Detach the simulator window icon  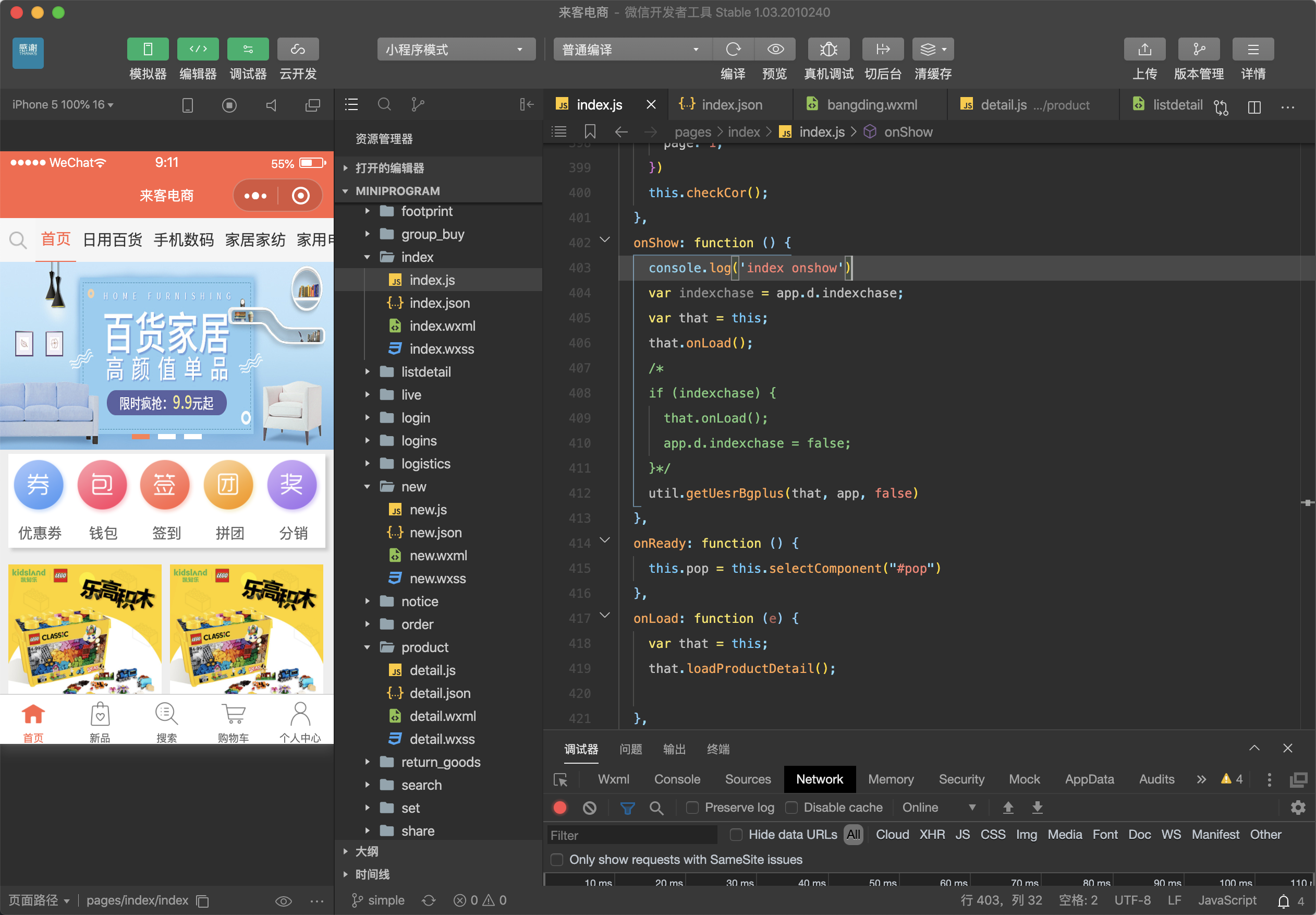(313, 105)
